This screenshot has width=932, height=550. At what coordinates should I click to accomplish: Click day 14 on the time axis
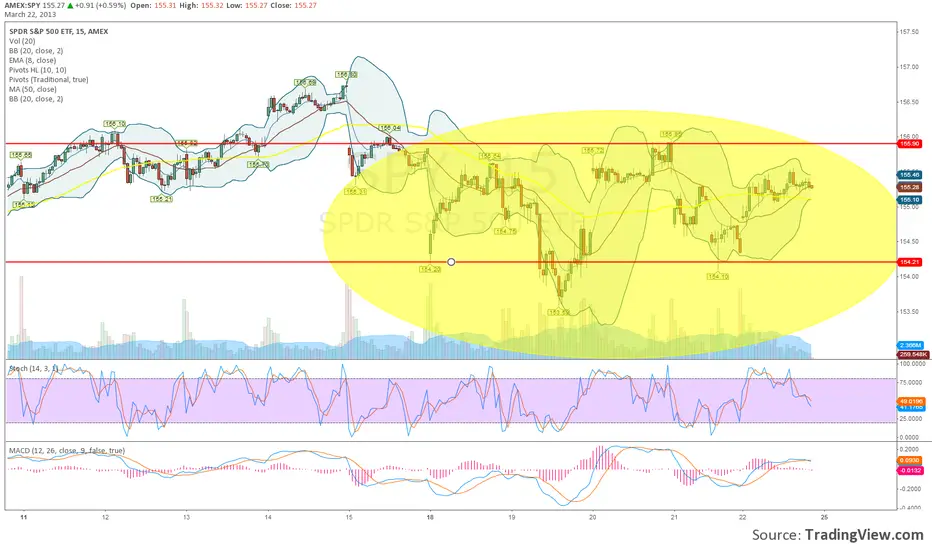(268, 517)
